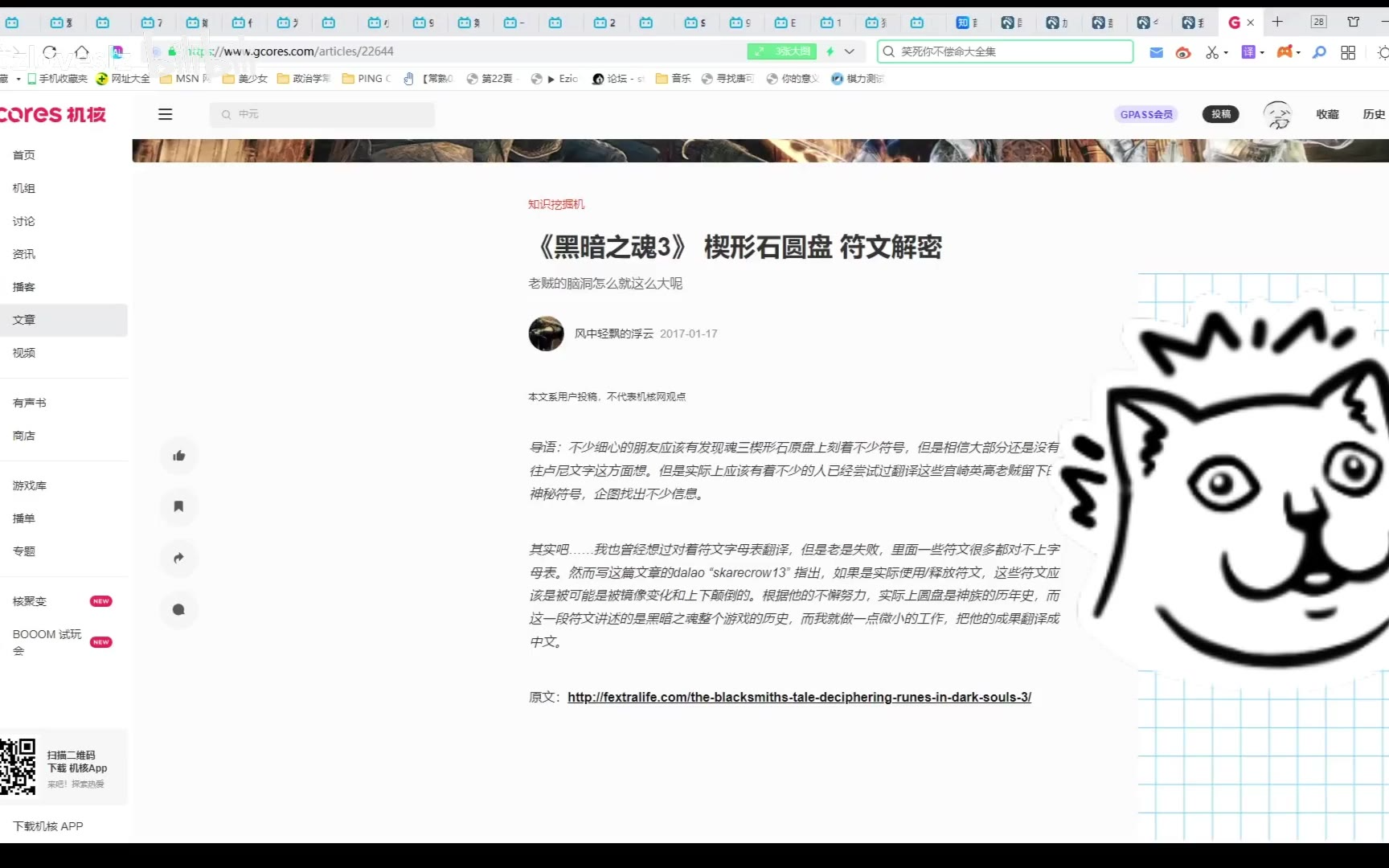This screenshot has width=1389, height=868.
Task: Click the tab count box showing 28
Action: pyautogui.click(x=1318, y=22)
